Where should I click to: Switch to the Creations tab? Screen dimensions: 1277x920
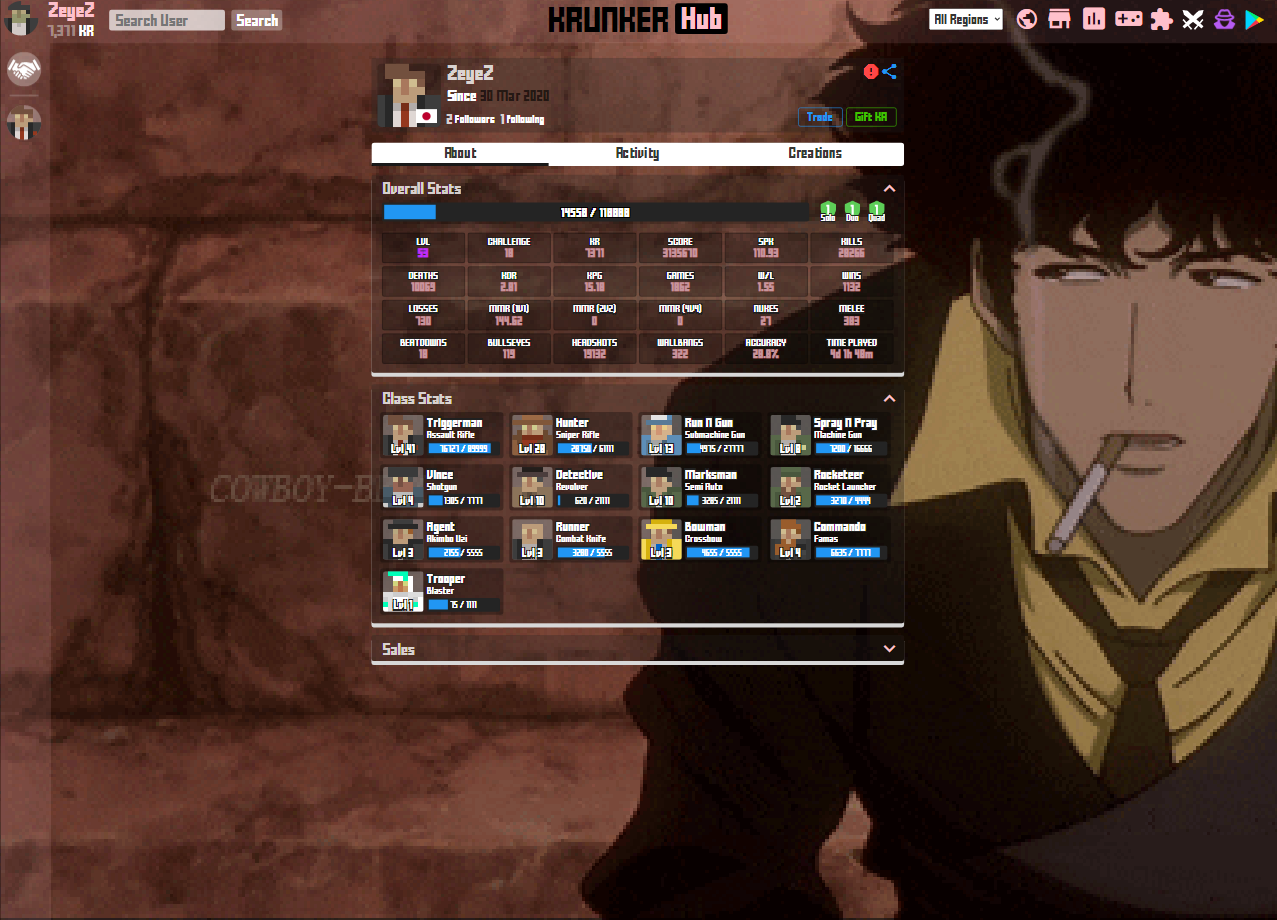(814, 153)
